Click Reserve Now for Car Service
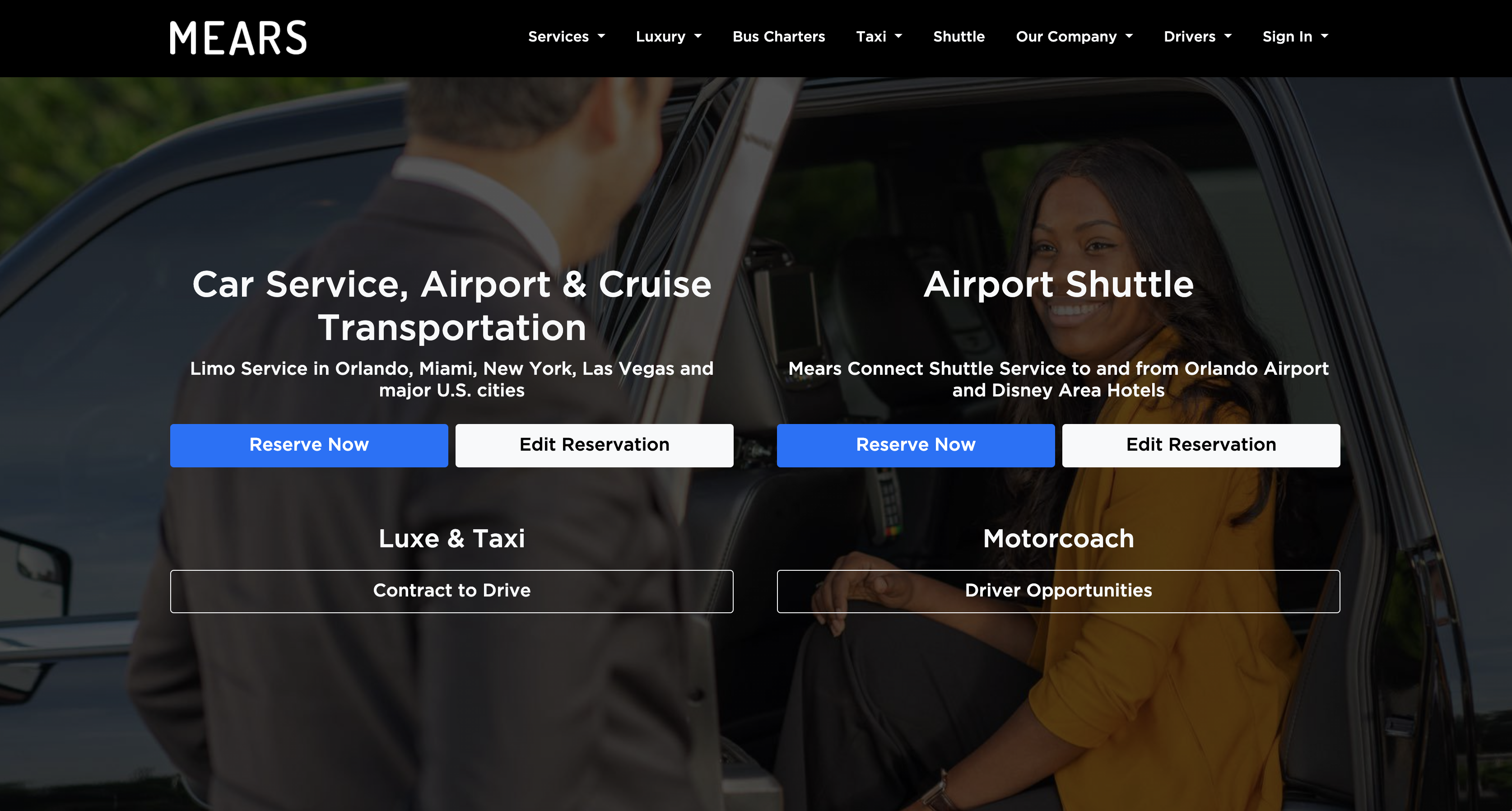 (309, 445)
